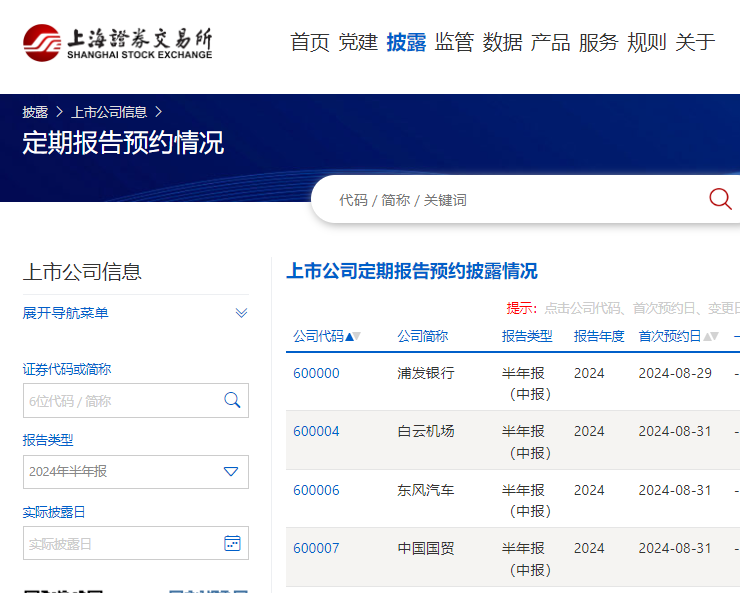Open the calendar icon for 实际披露日
740x593 pixels.
pyautogui.click(x=232, y=543)
